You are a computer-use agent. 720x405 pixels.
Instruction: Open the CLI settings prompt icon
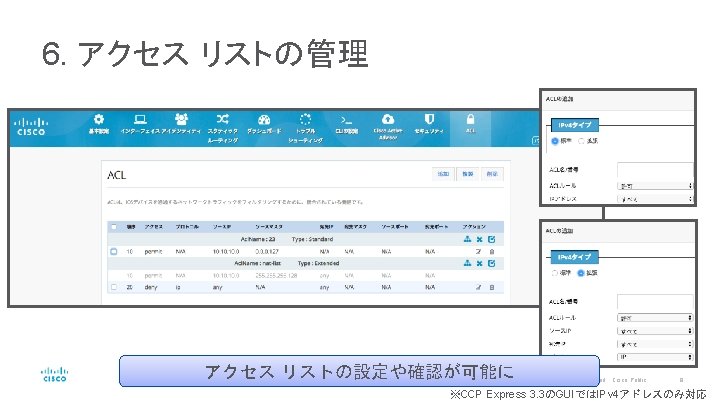(346, 120)
